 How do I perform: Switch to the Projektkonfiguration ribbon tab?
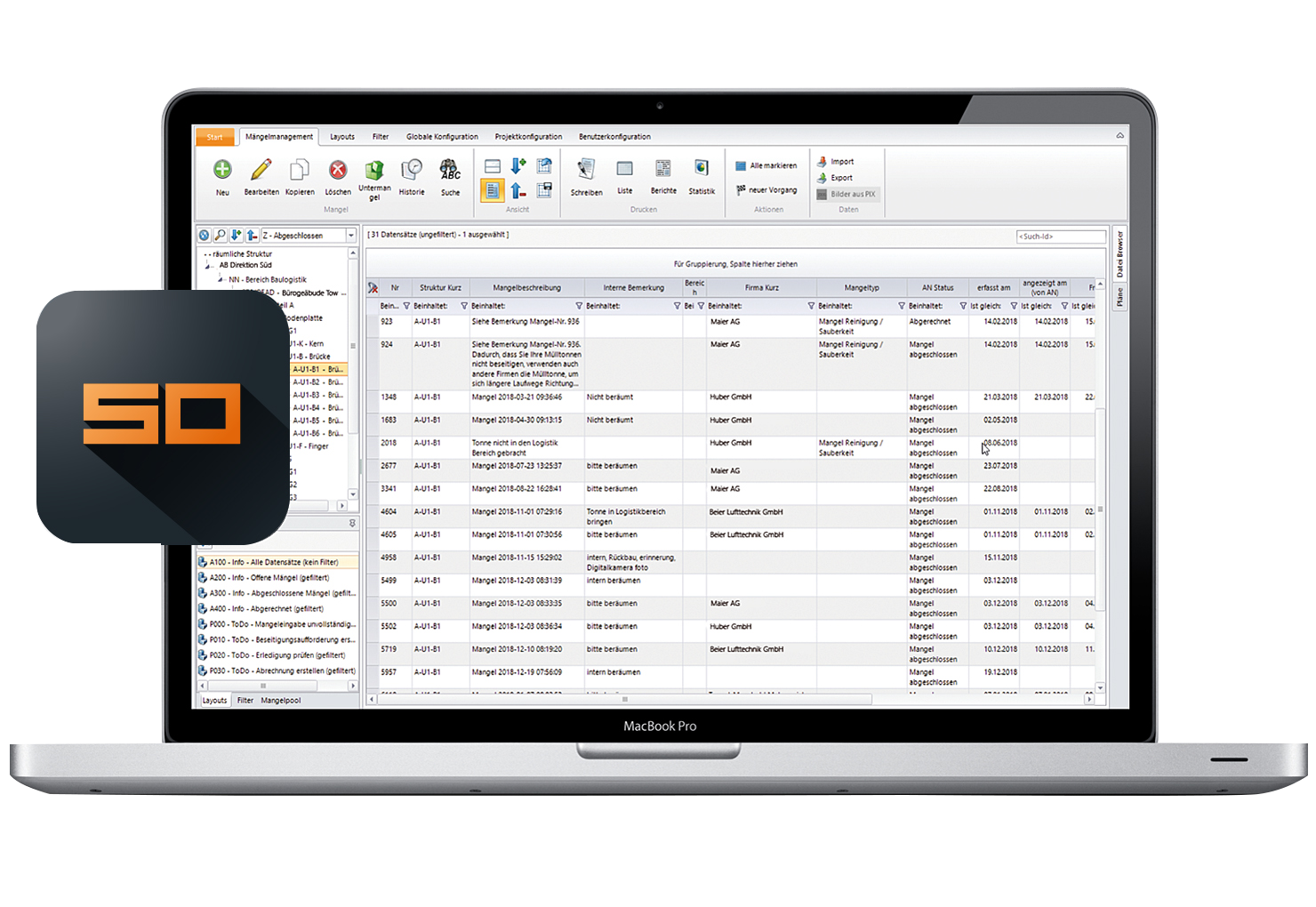[x=528, y=137]
